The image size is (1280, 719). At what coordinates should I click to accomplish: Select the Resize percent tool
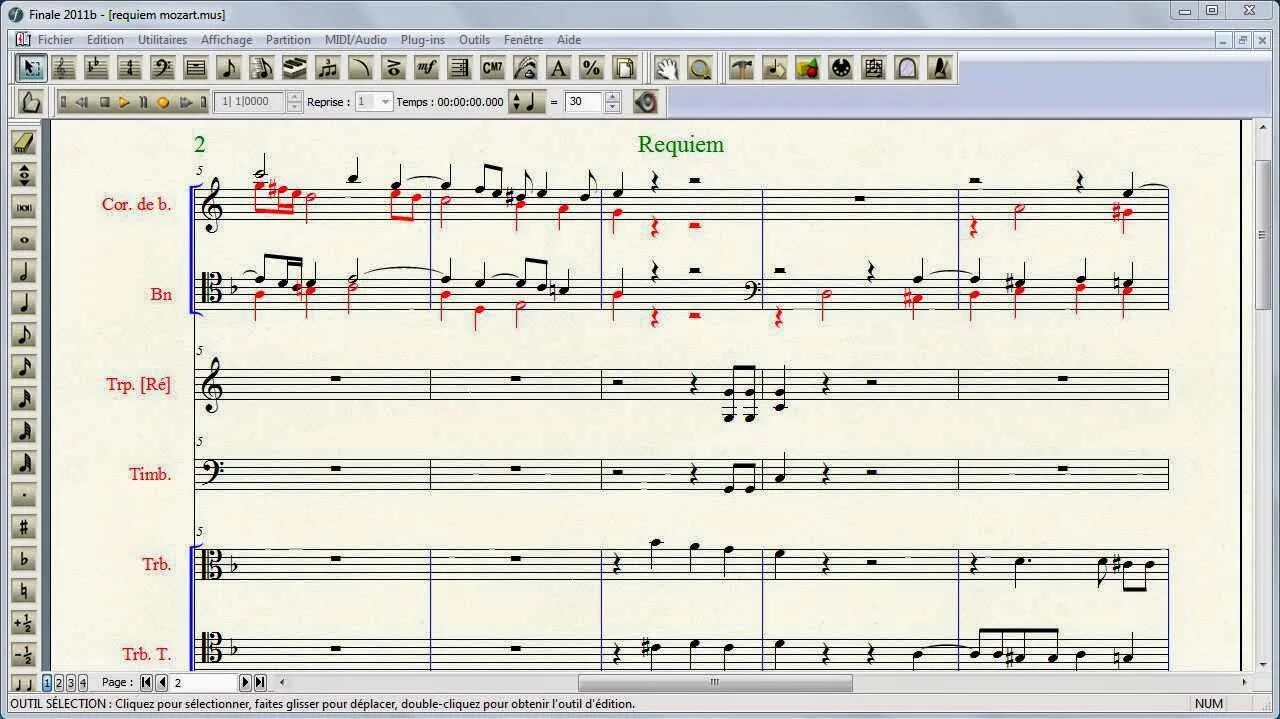[x=591, y=68]
